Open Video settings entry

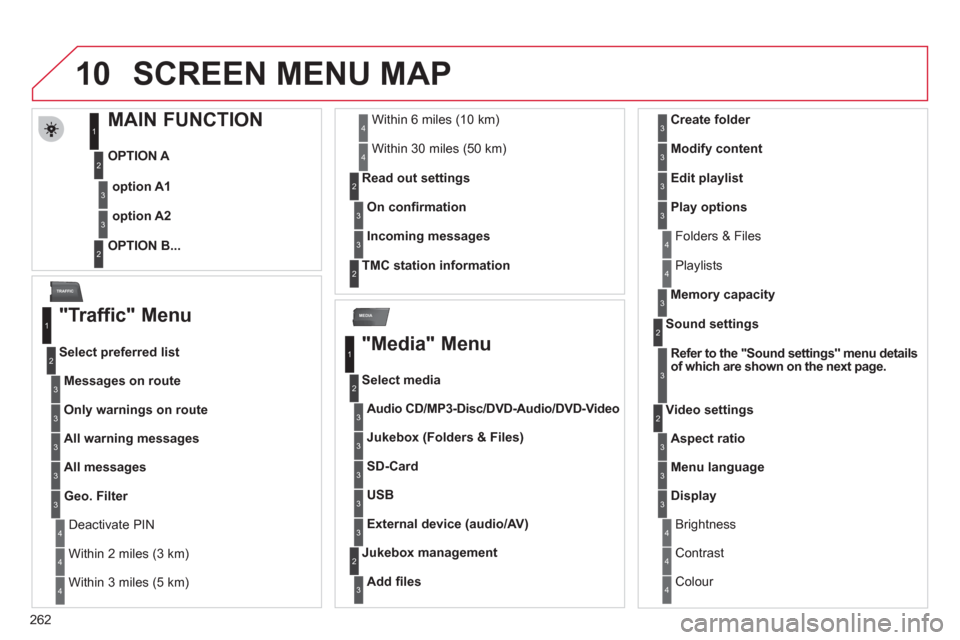point(710,410)
